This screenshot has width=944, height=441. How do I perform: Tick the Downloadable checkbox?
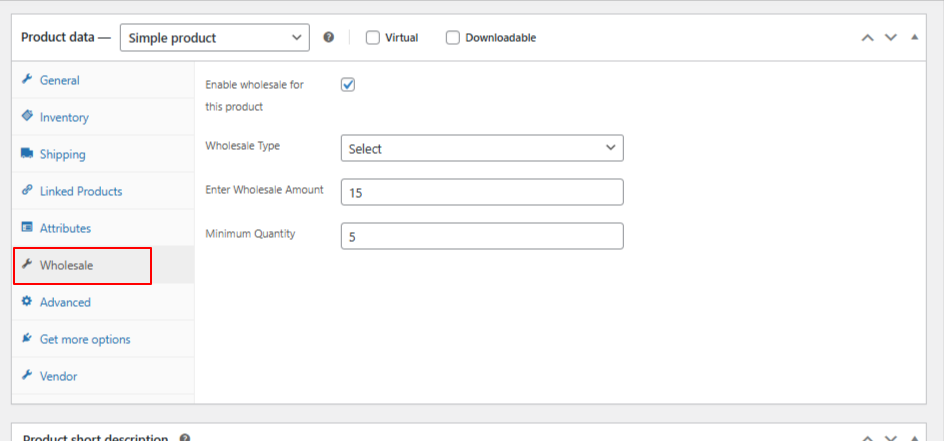[453, 38]
